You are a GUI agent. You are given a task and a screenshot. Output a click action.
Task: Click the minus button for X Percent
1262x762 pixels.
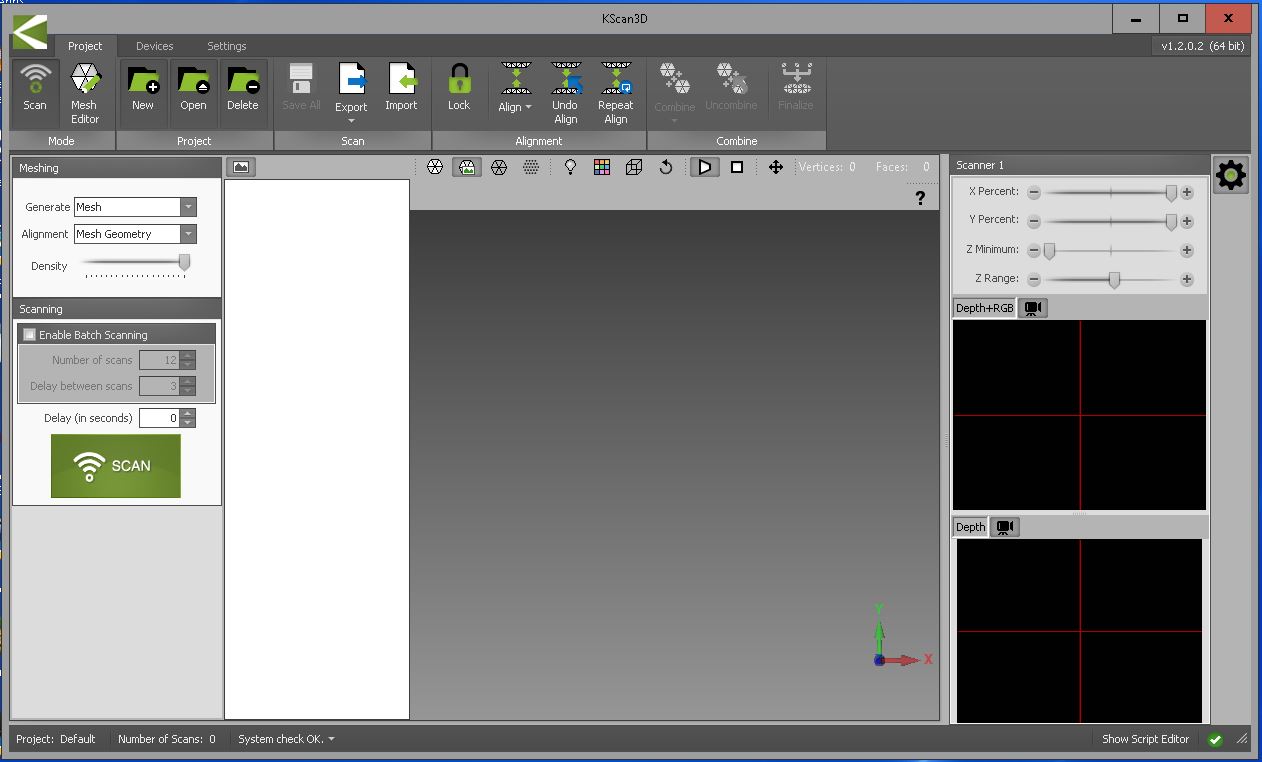point(1034,192)
